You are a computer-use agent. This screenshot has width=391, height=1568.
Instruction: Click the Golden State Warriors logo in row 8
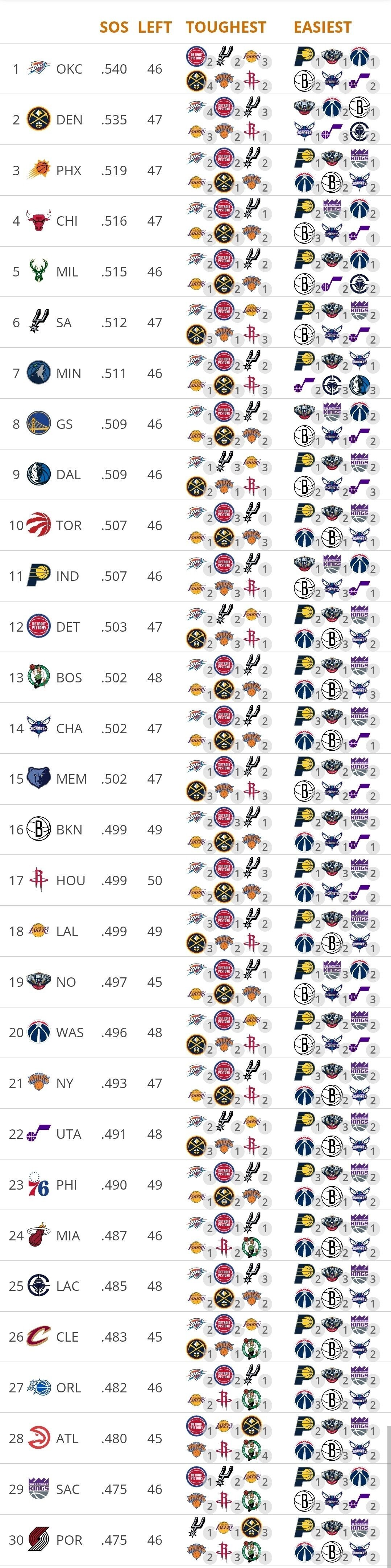pyautogui.click(x=38, y=424)
